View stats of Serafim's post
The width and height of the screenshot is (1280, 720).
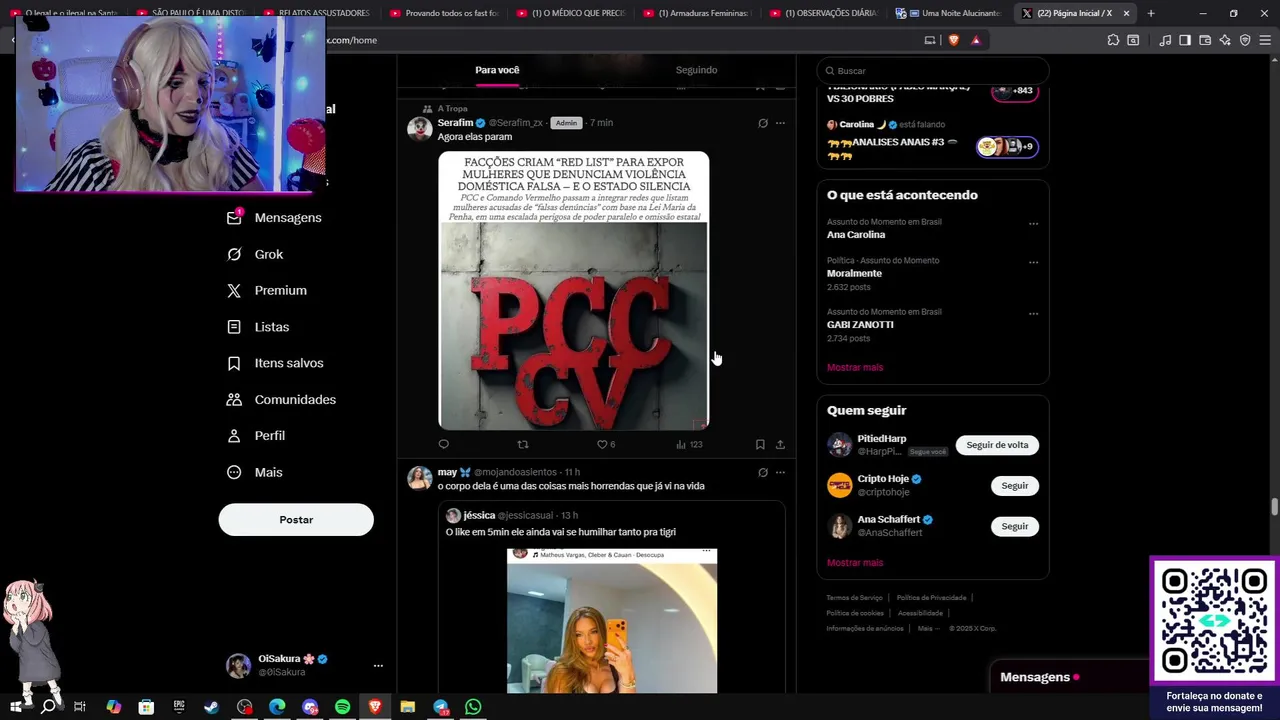(689, 444)
